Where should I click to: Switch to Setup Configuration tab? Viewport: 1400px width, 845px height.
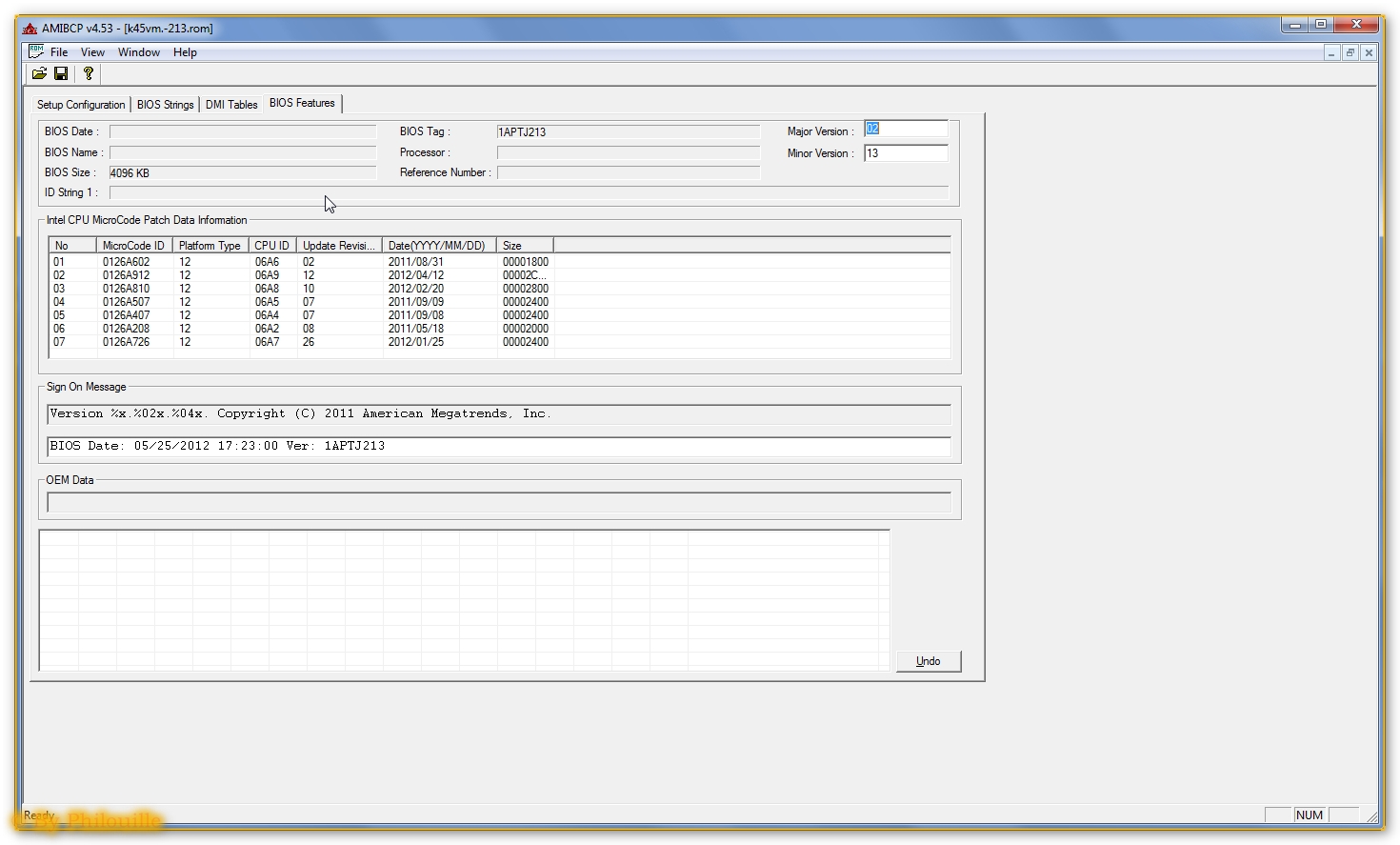click(81, 105)
